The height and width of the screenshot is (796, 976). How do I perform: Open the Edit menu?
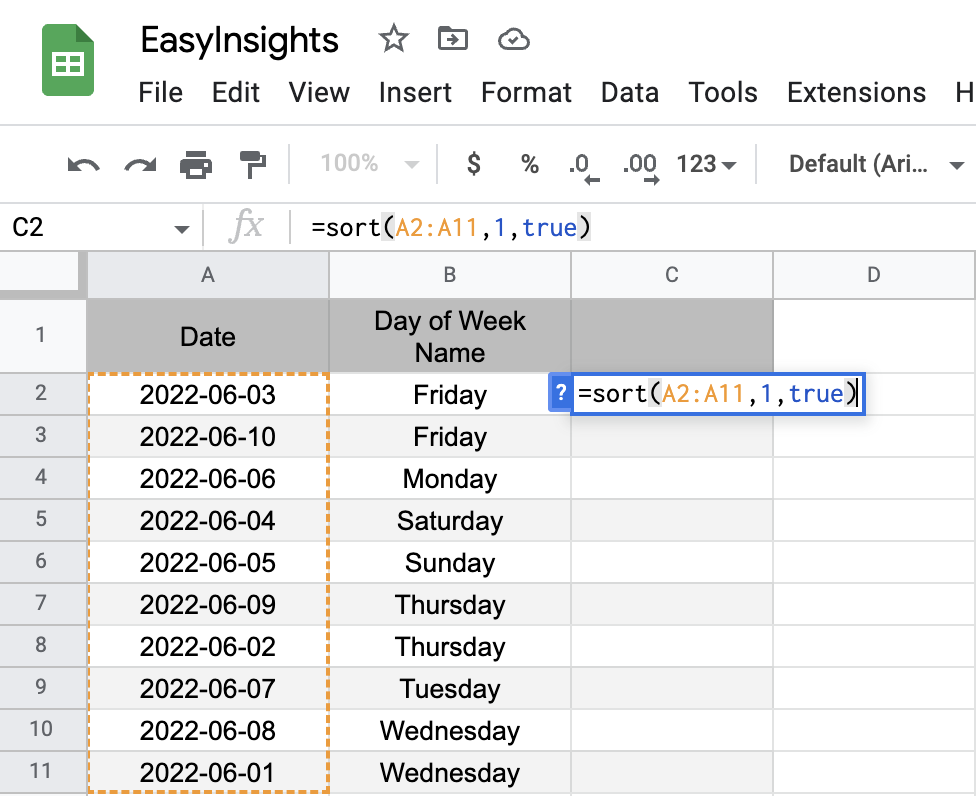tap(235, 93)
